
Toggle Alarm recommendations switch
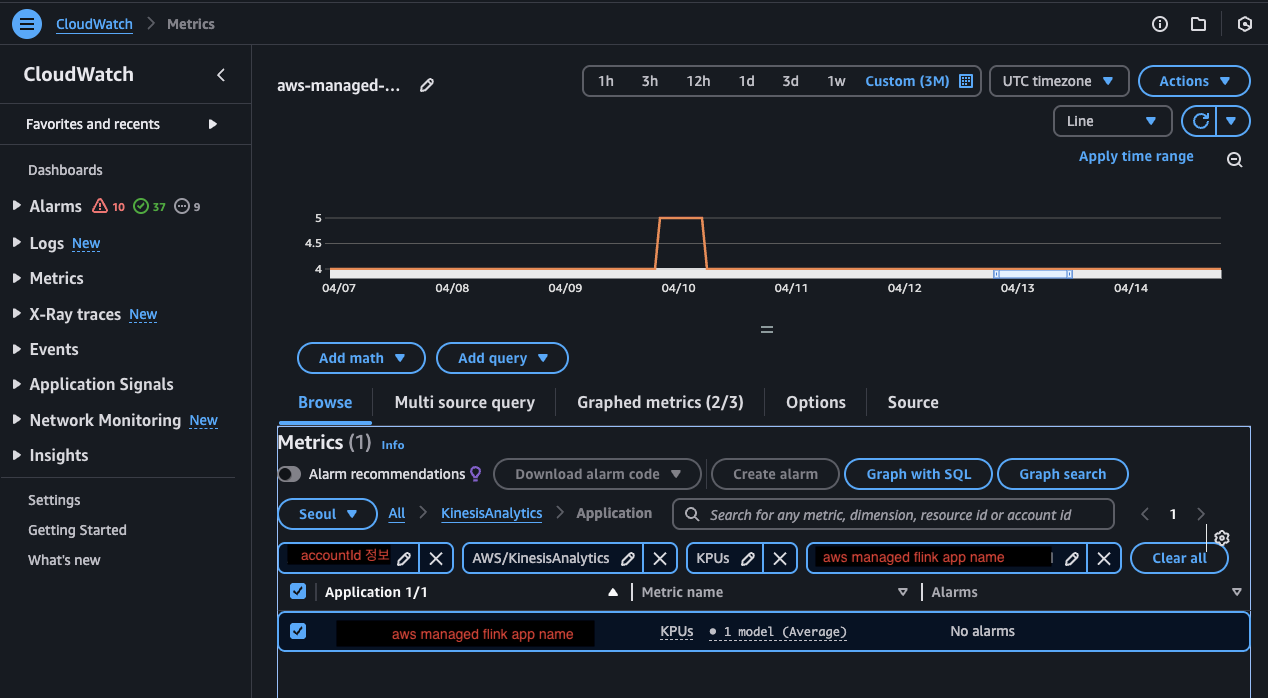click(290, 474)
